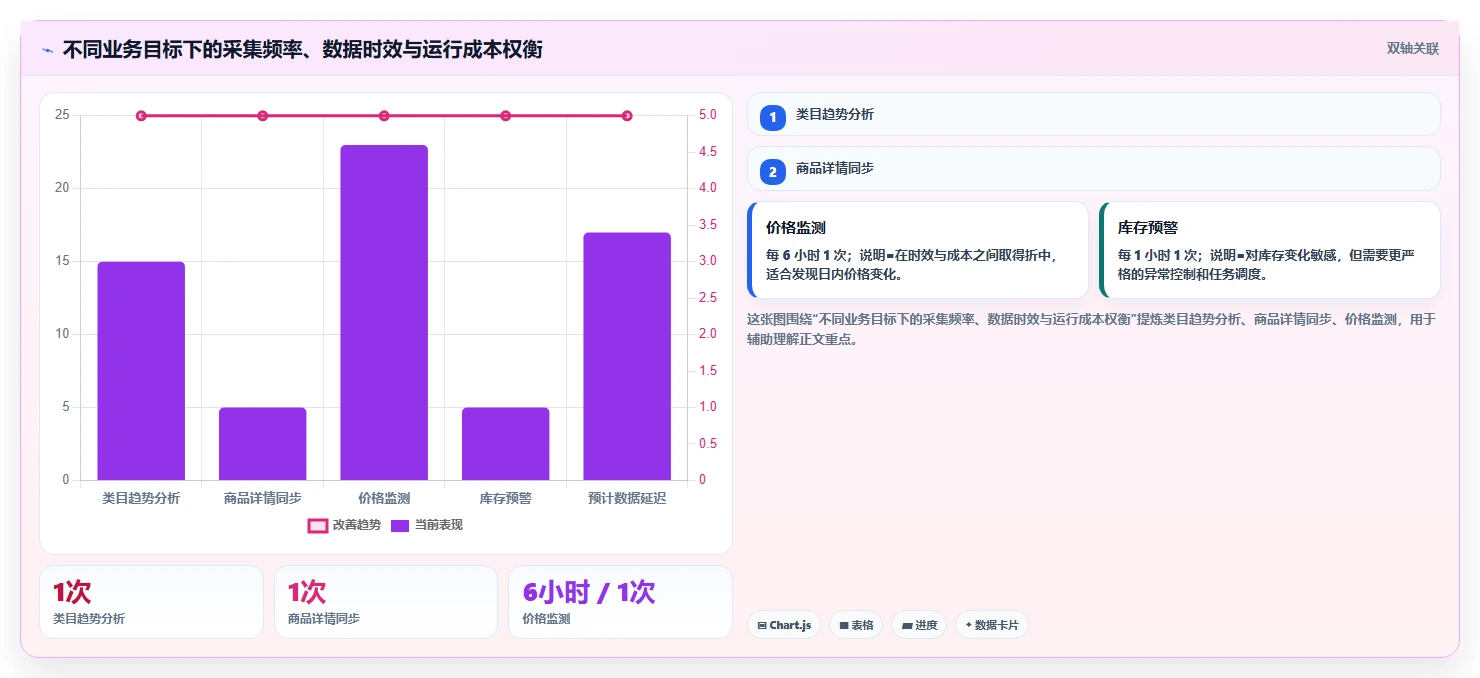Click the lightning icon beside the title
Viewport: 1480px width, 678px height.
[x=47, y=49]
